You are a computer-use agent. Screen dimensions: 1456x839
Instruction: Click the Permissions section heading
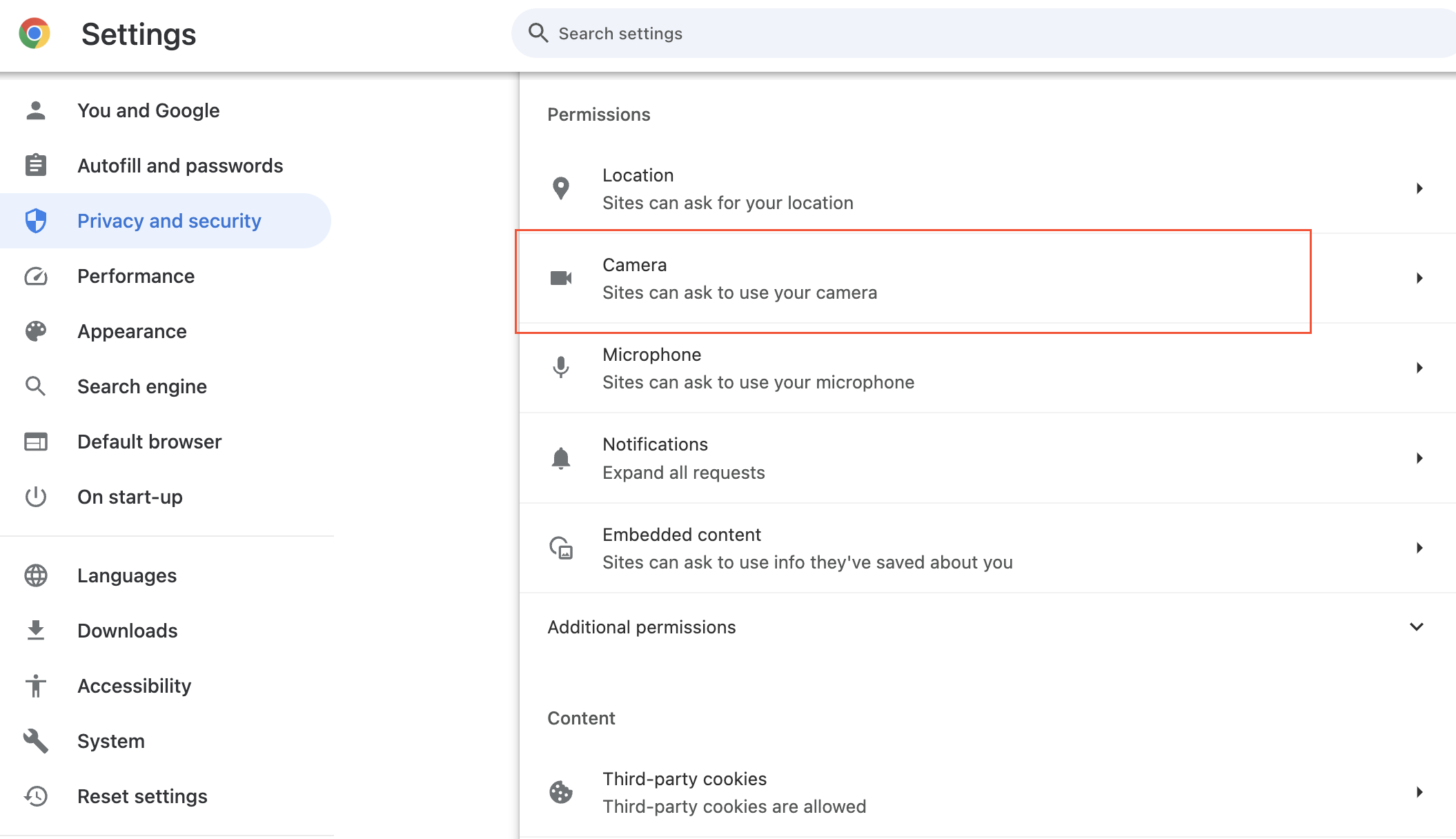(598, 115)
